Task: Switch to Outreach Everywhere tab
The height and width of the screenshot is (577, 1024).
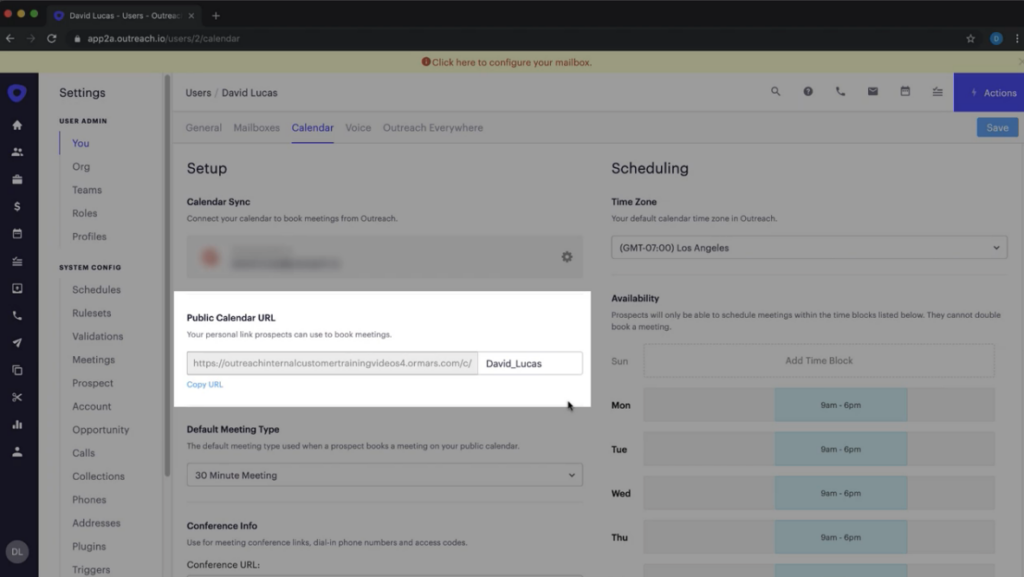Action: [433, 128]
